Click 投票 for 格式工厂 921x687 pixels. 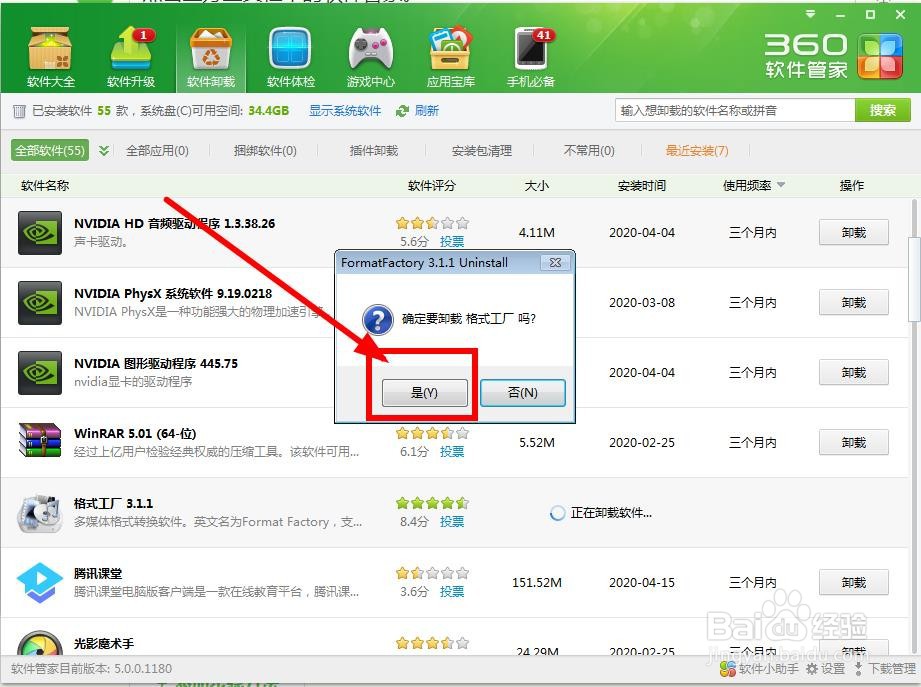click(452, 521)
